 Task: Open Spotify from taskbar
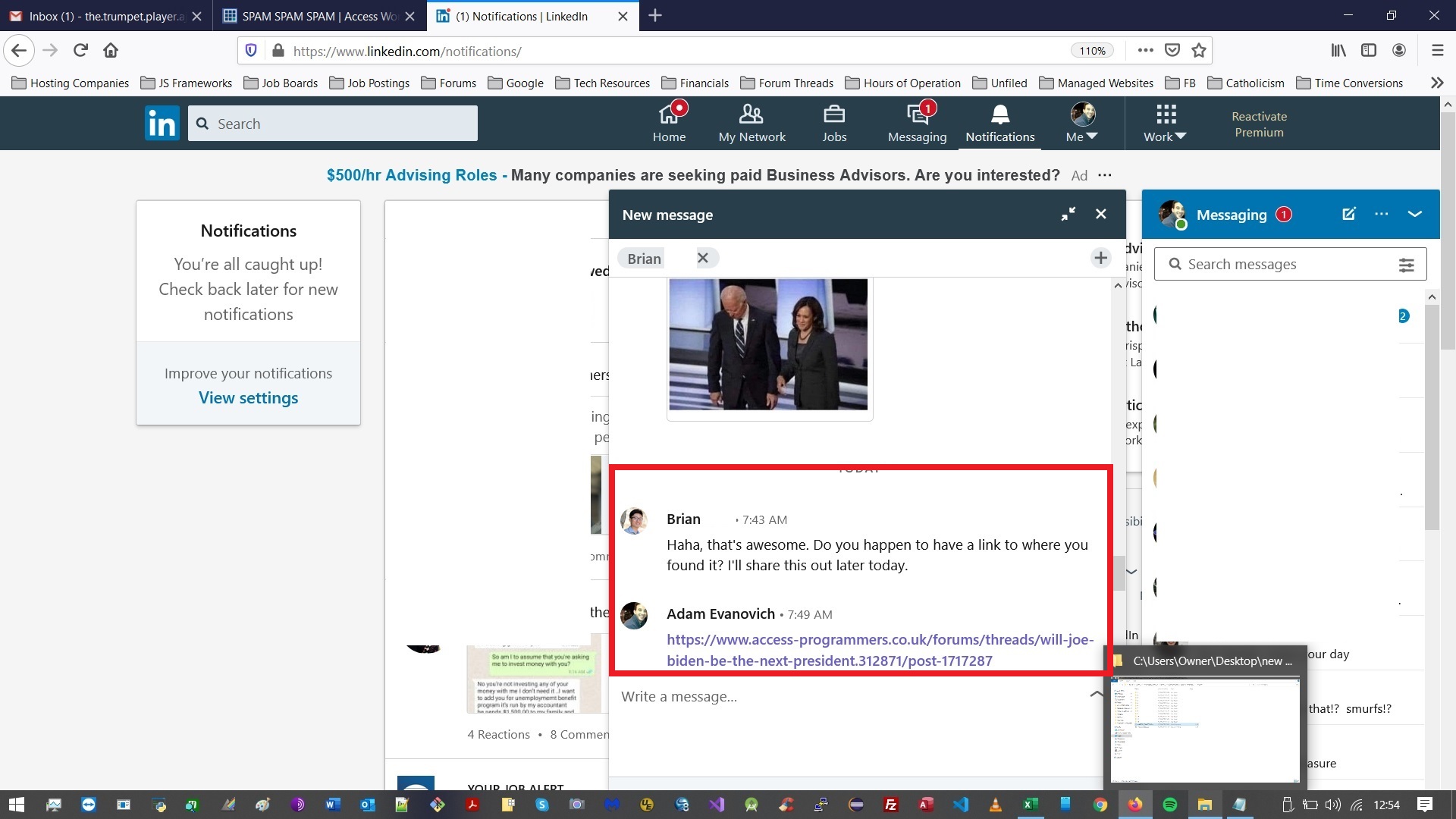point(1170,805)
